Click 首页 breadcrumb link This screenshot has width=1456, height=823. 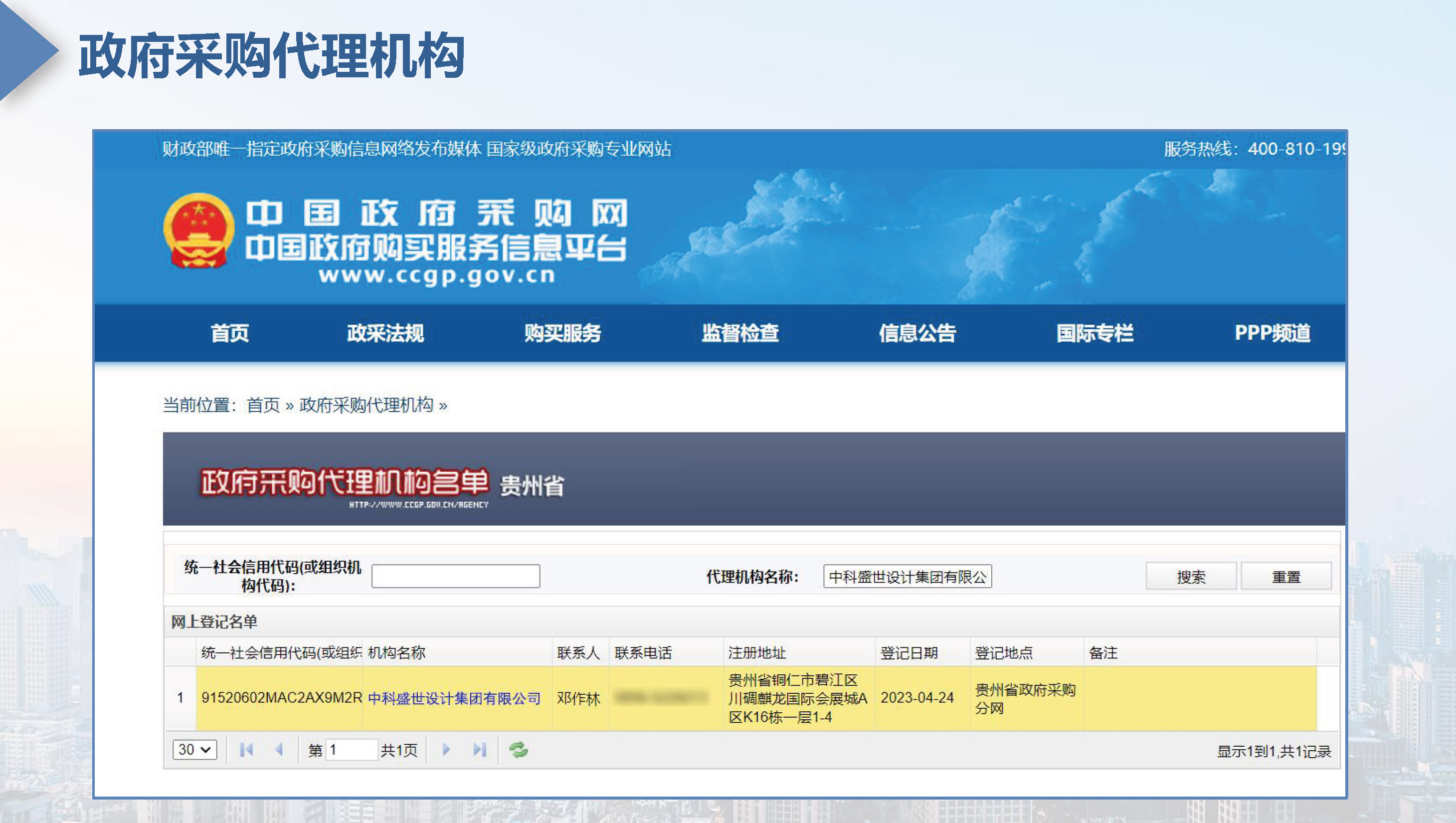[x=263, y=405]
